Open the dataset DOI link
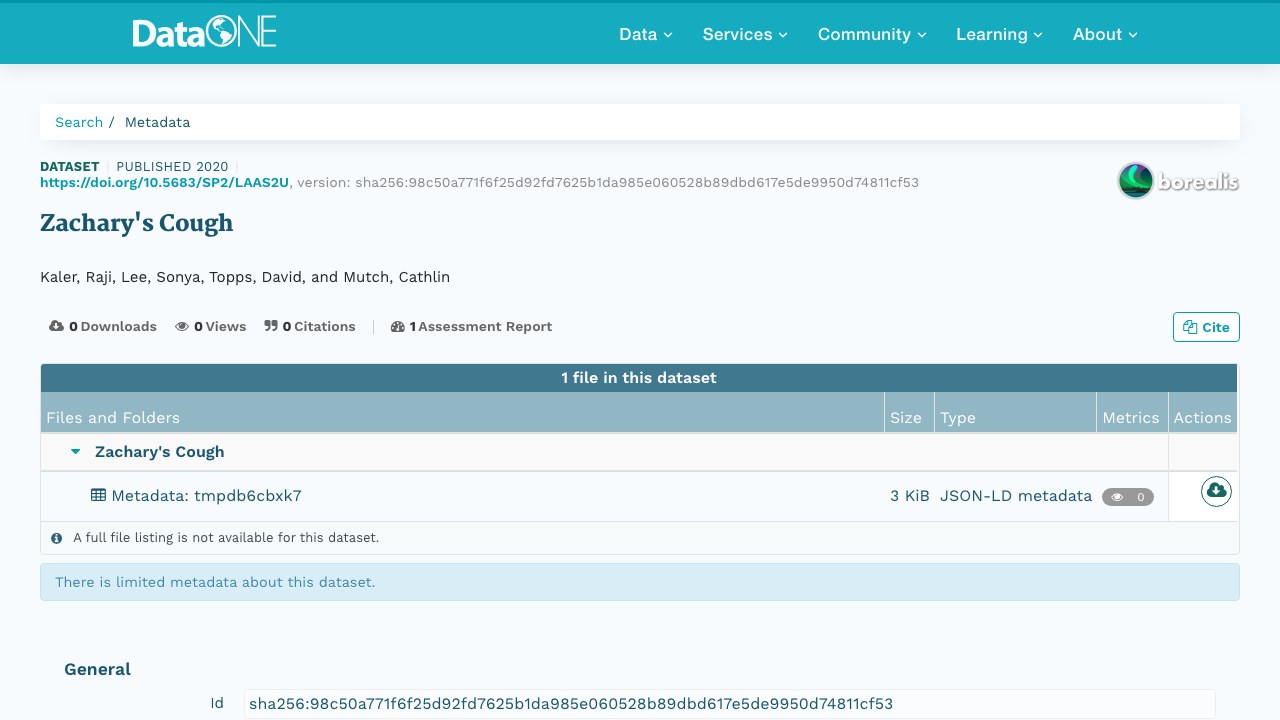Screen dimensions: 1280x720 coord(164,183)
